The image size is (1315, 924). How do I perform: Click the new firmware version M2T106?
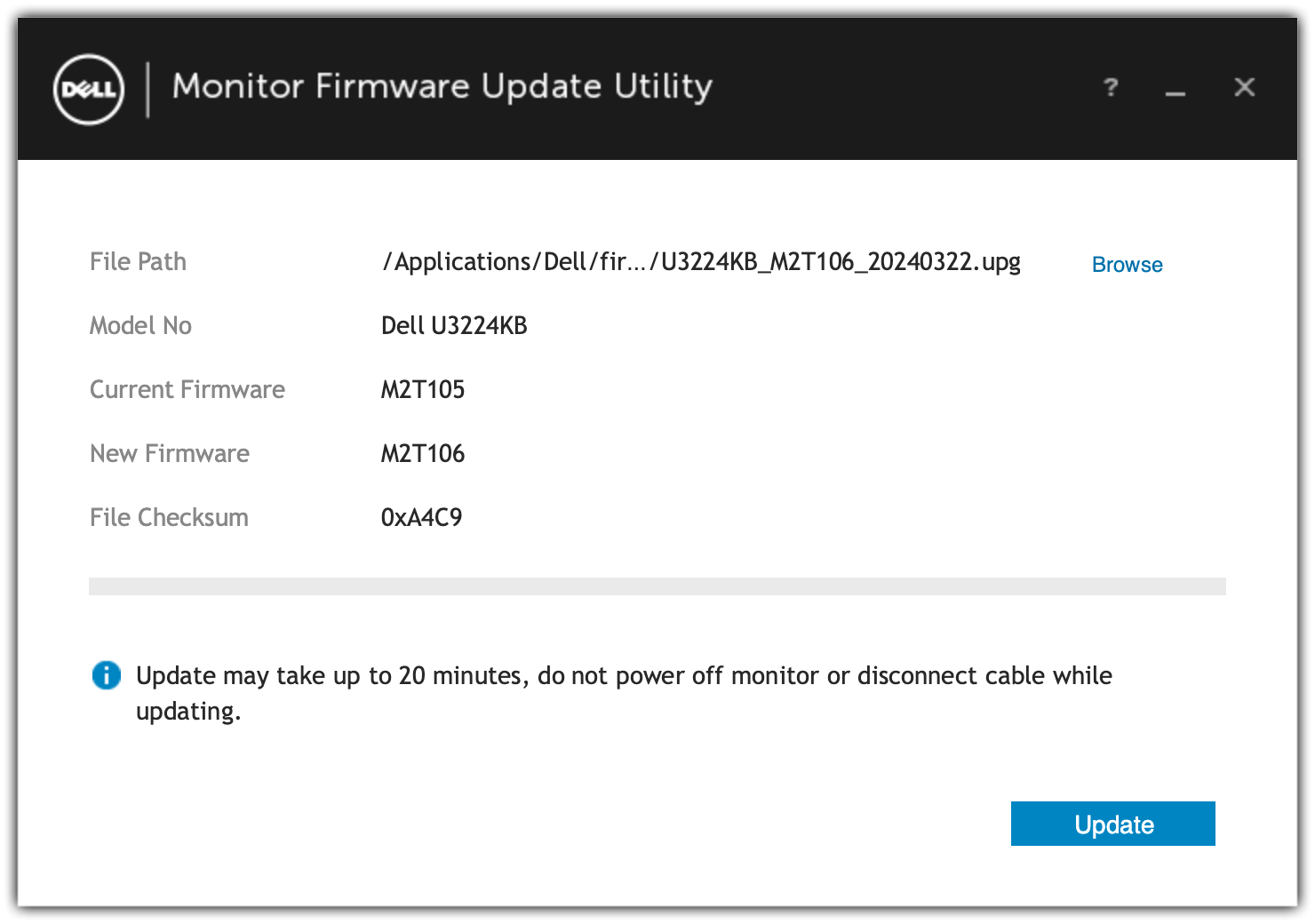tap(423, 454)
